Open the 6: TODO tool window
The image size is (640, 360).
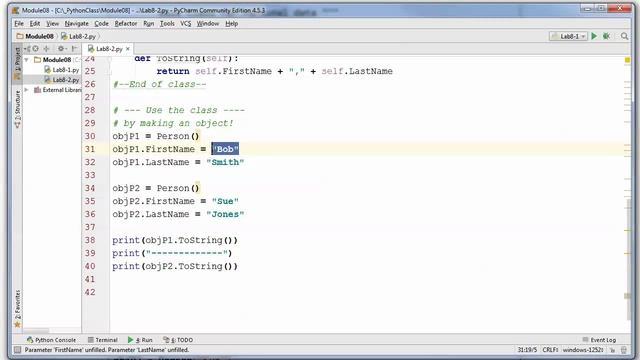tap(178, 340)
